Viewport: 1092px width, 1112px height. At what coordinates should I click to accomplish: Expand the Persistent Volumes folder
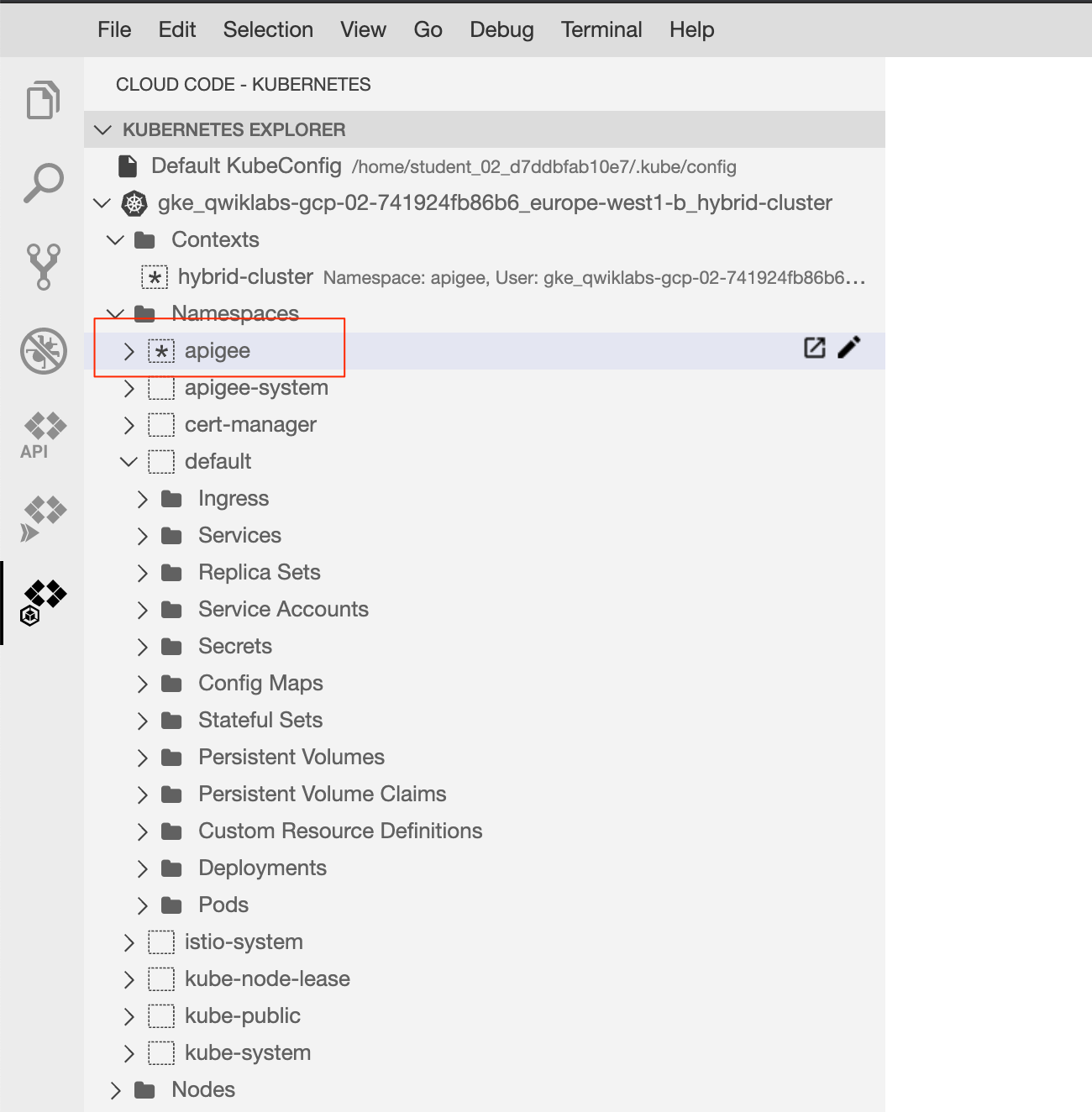click(142, 758)
